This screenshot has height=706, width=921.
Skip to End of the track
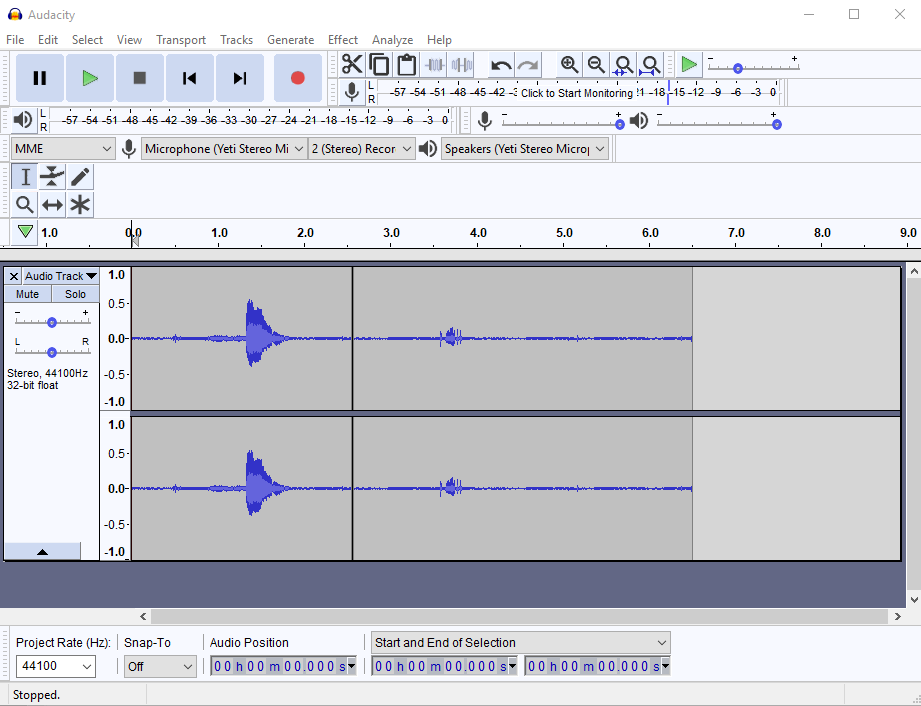click(239, 78)
